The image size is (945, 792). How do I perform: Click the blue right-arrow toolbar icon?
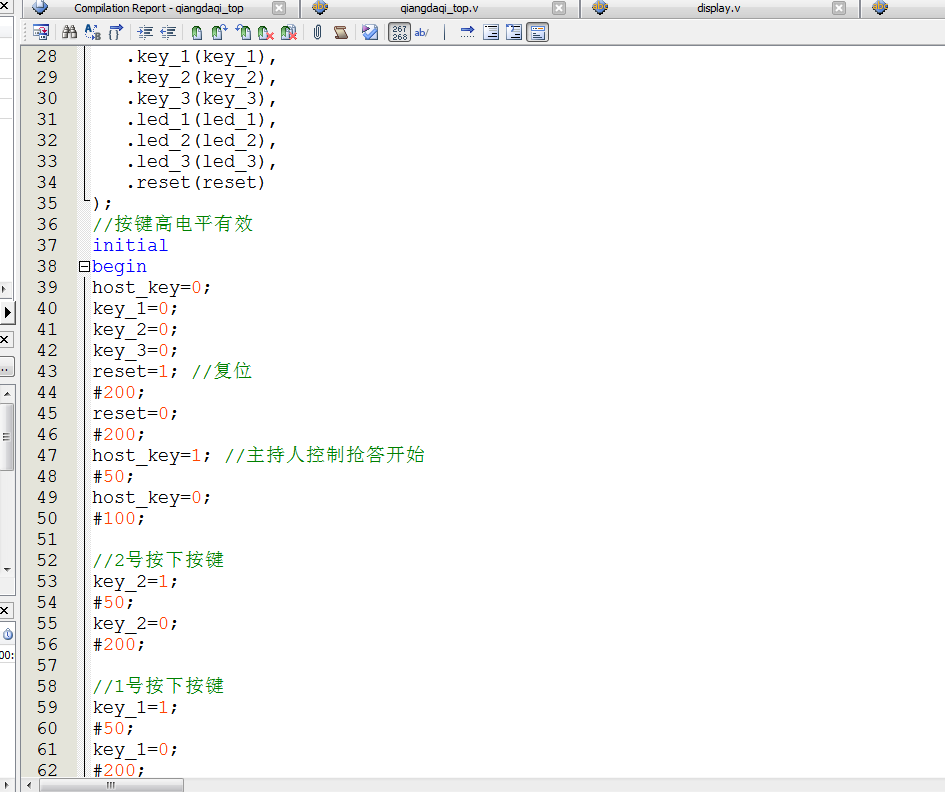[467, 32]
